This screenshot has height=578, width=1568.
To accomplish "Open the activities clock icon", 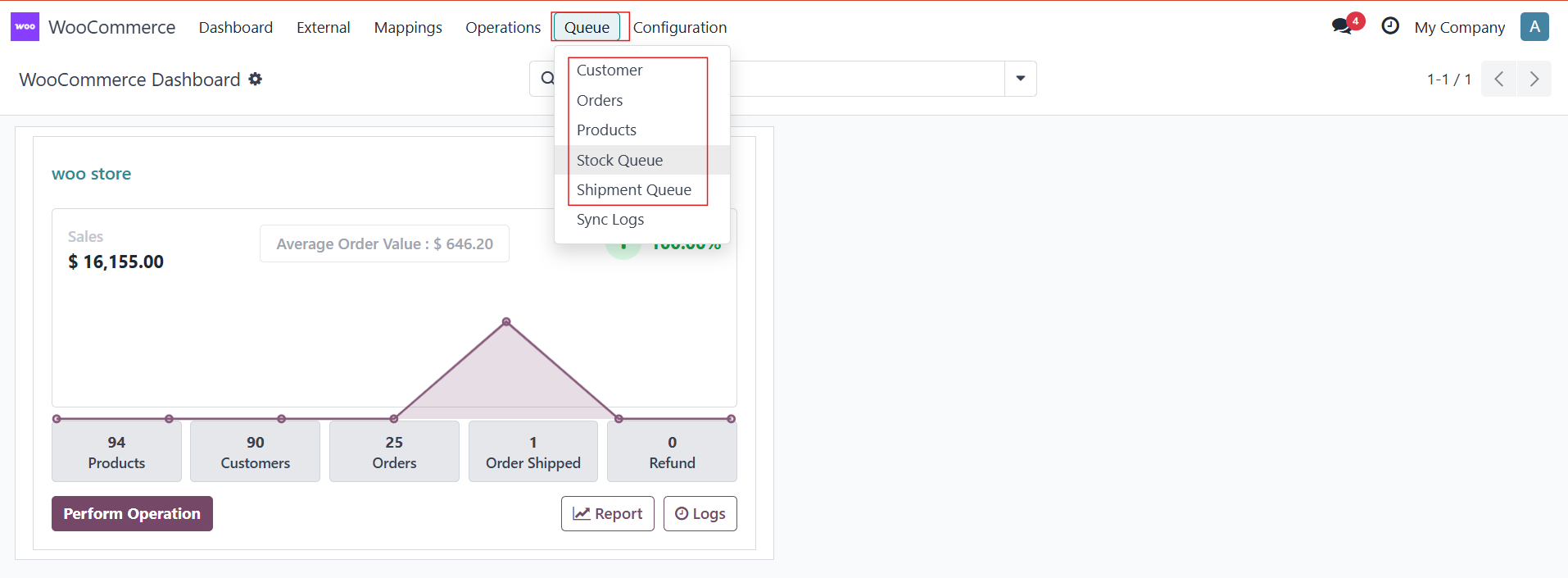I will 1390,26.
